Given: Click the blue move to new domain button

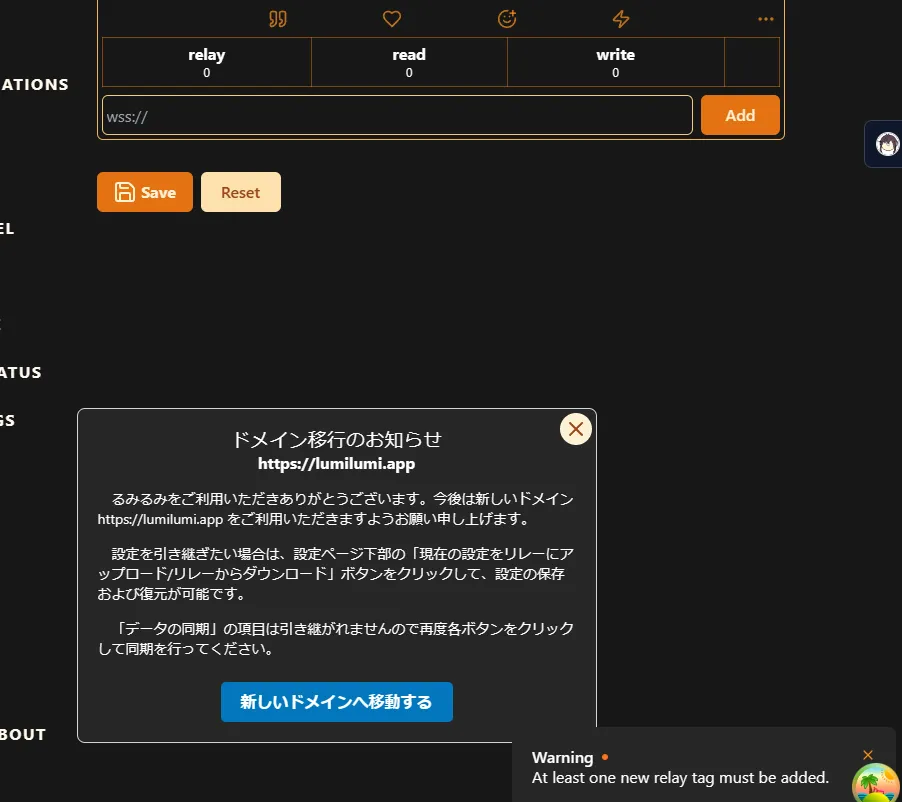Looking at the screenshot, I should (x=337, y=702).
